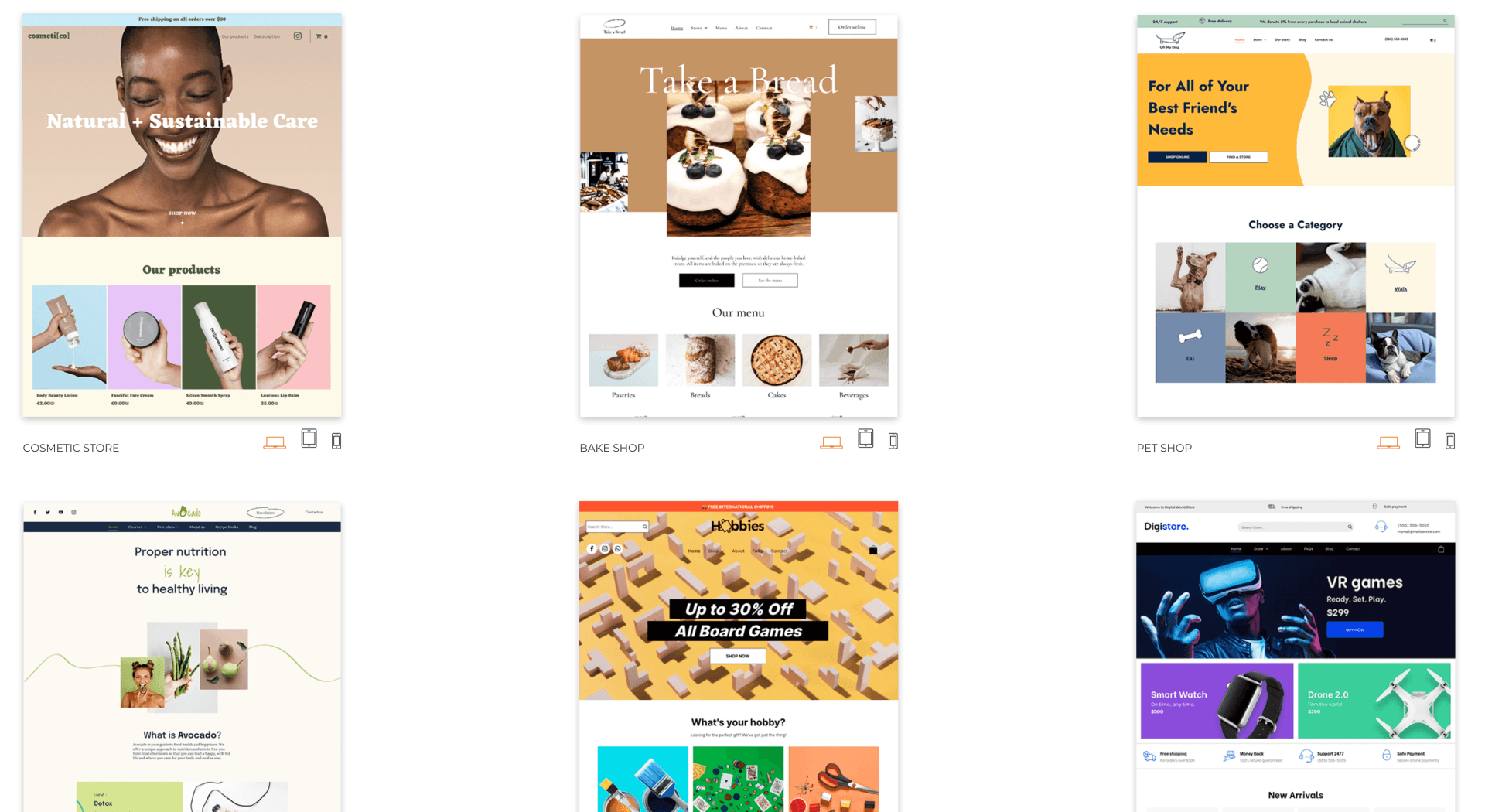This screenshot has width=1485, height=812.
Task: Open the Avocado nutrition template thumbnail
Action: 182,657
